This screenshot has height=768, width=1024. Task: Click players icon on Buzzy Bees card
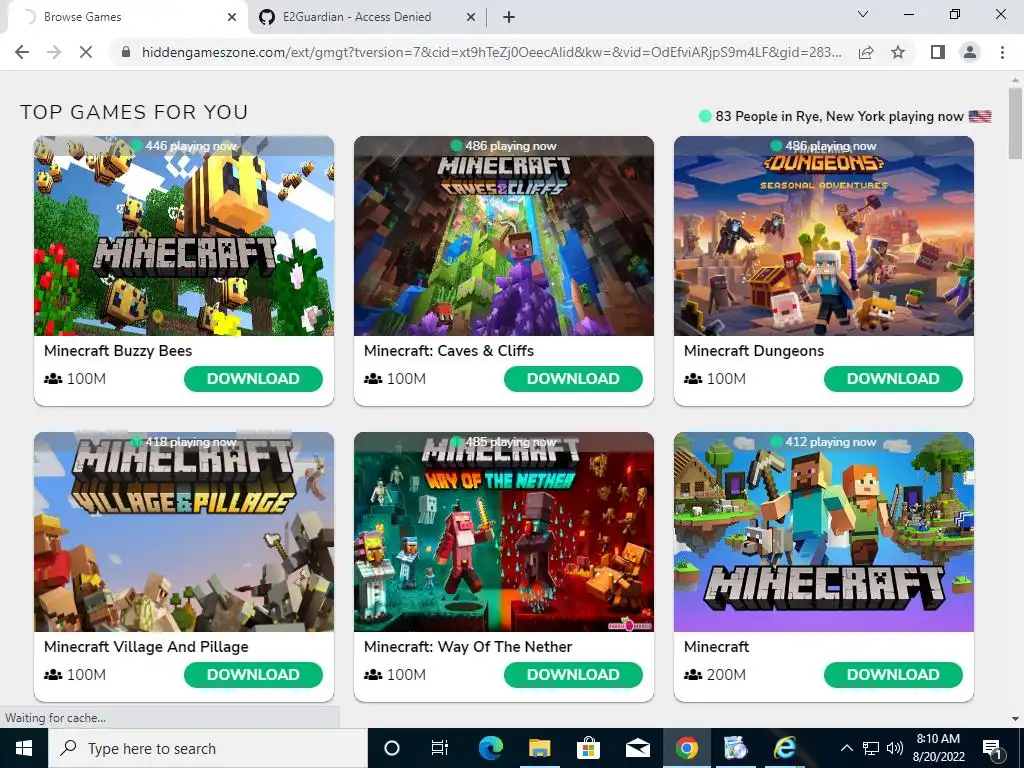coord(53,379)
